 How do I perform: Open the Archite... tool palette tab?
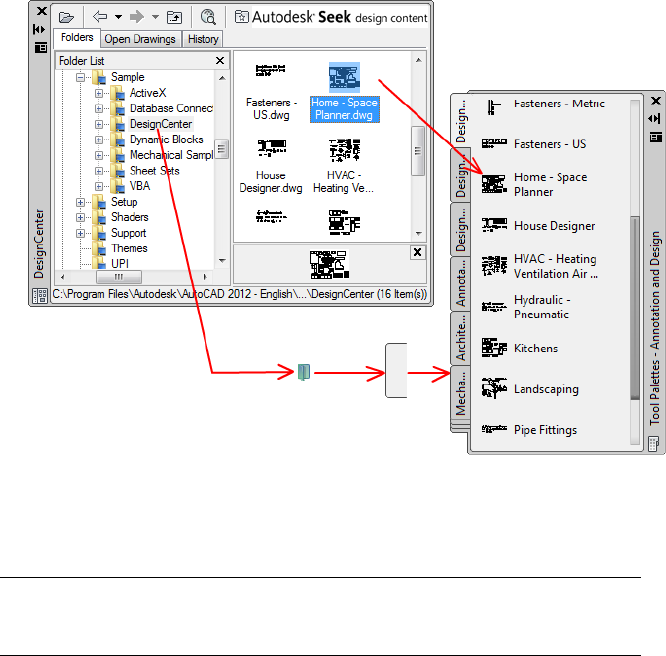461,339
